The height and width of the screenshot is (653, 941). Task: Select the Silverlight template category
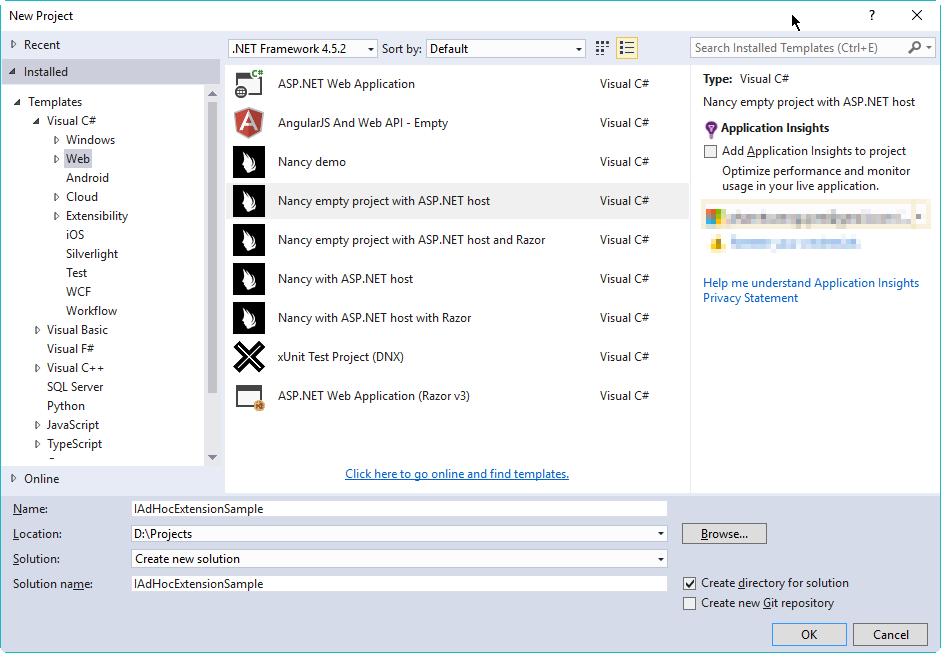point(92,254)
